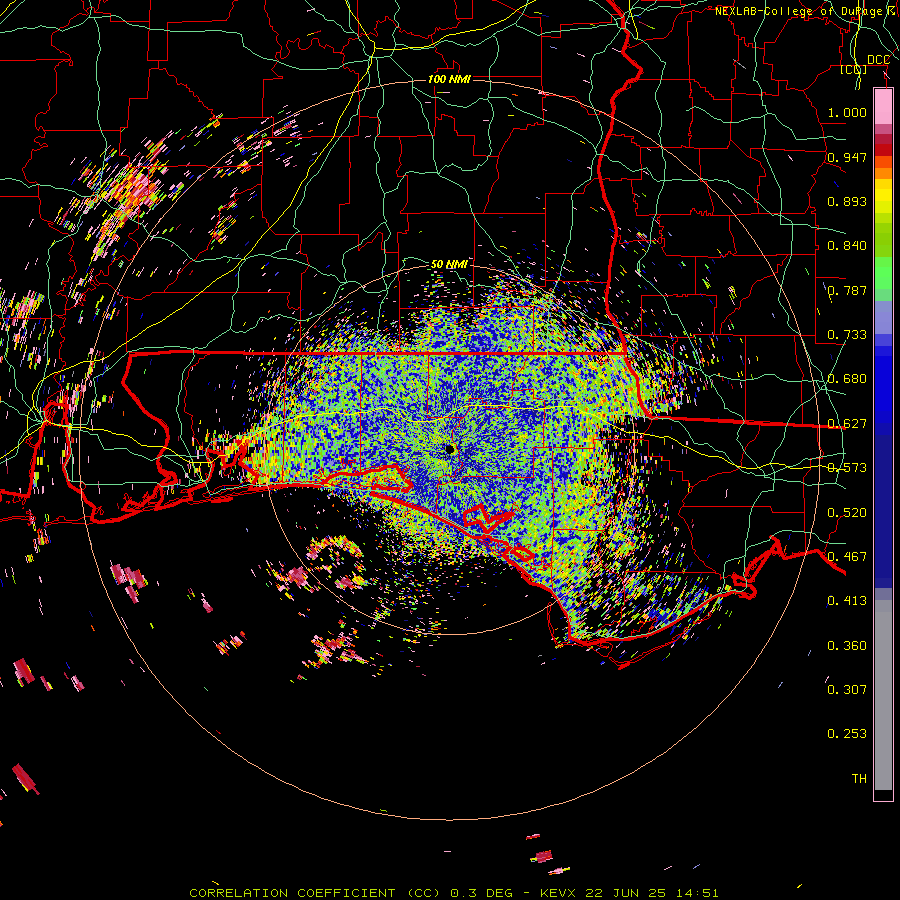Click the black KEVX radar site dot
This screenshot has height=900, width=900.
450,449
